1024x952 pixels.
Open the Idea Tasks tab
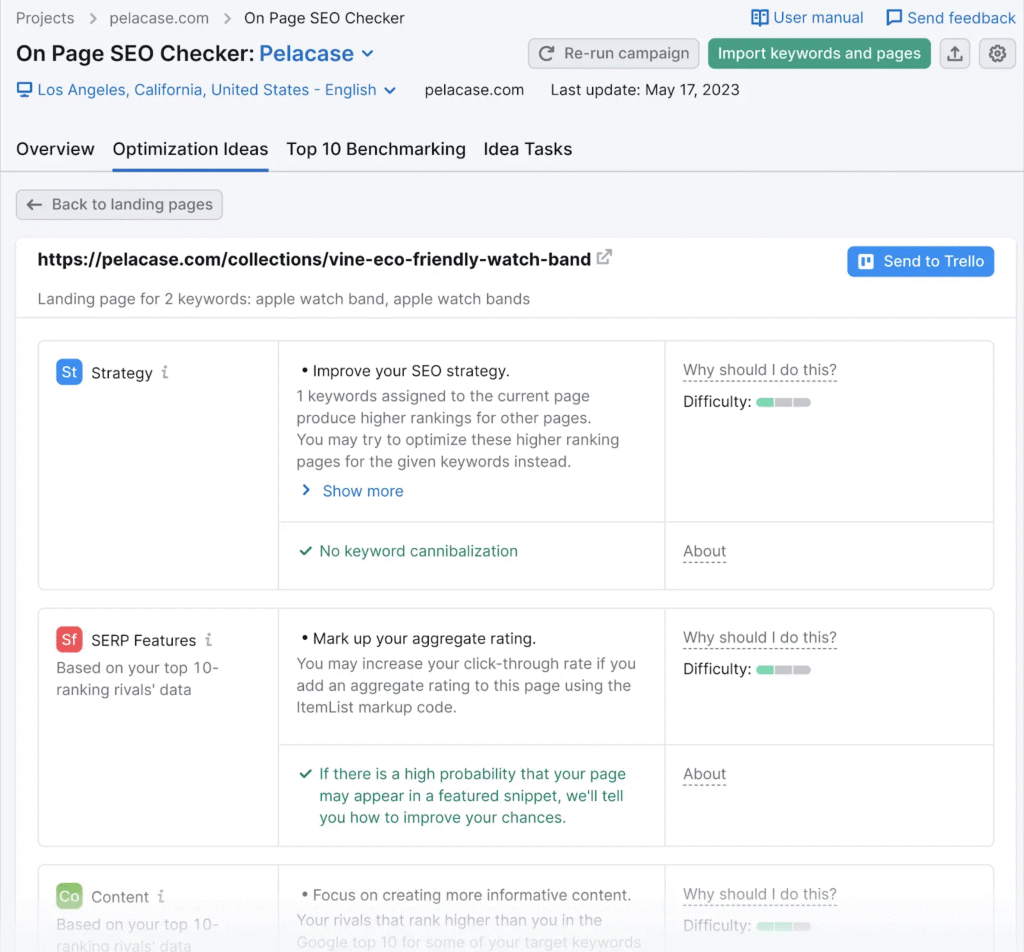pos(527,149)
